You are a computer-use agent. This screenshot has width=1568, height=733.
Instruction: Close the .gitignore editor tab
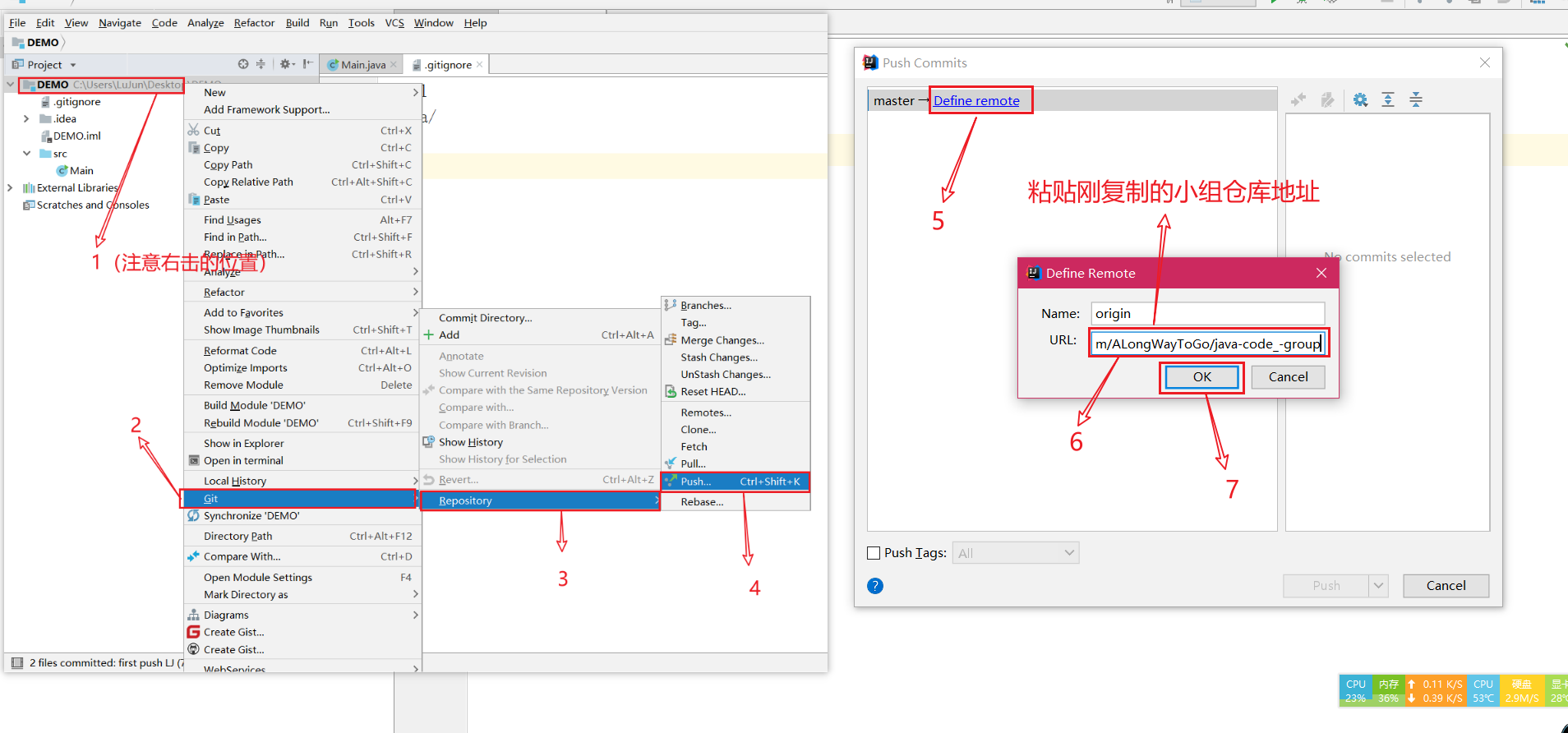[480, 64]
